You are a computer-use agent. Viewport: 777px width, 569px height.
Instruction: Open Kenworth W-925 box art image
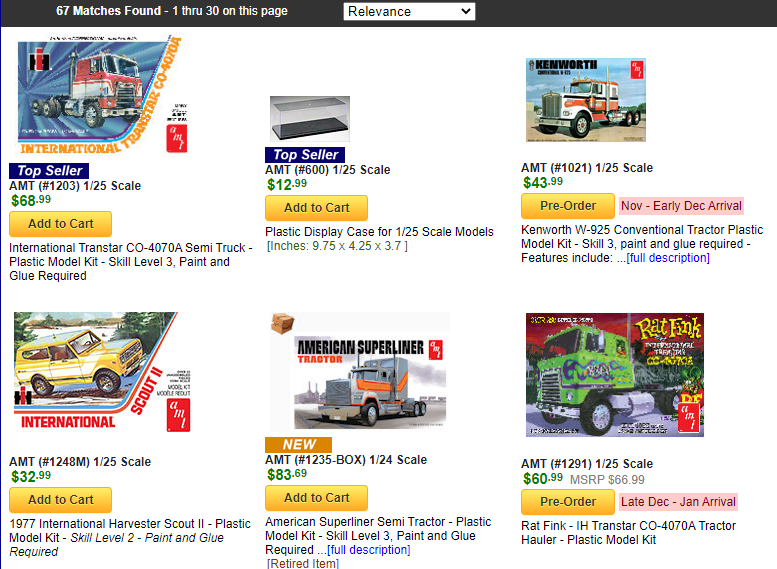point(586,100)
